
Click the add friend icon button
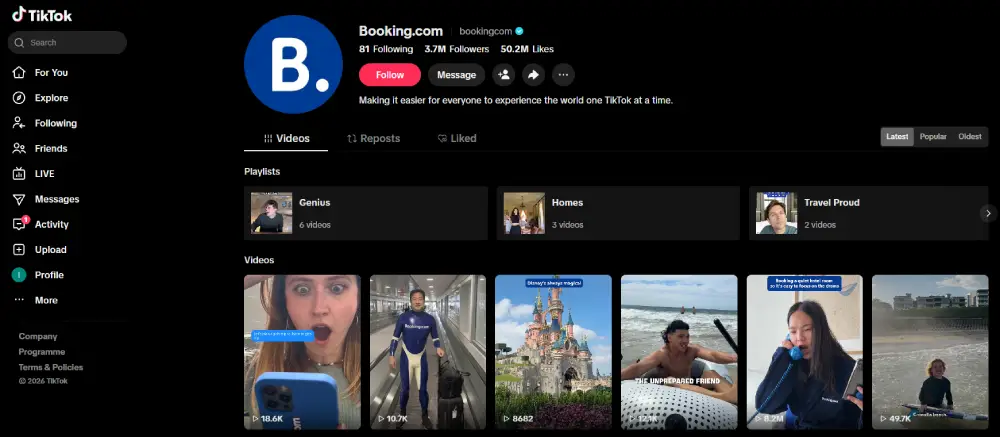503,75
